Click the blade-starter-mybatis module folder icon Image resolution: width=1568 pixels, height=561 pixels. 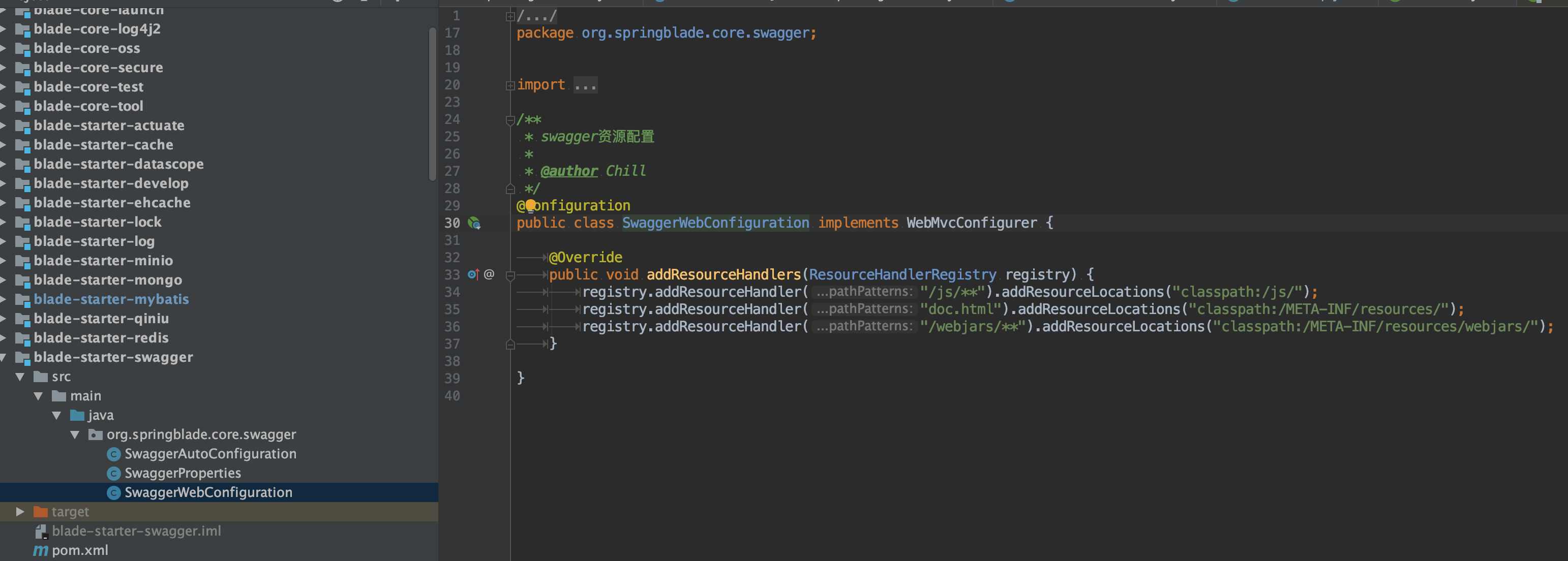coord(22,300)
